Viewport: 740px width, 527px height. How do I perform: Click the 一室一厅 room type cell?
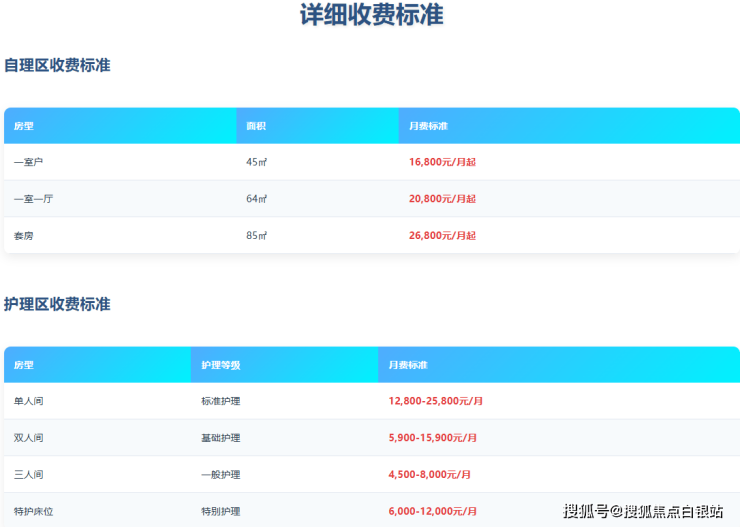(33, 199)
